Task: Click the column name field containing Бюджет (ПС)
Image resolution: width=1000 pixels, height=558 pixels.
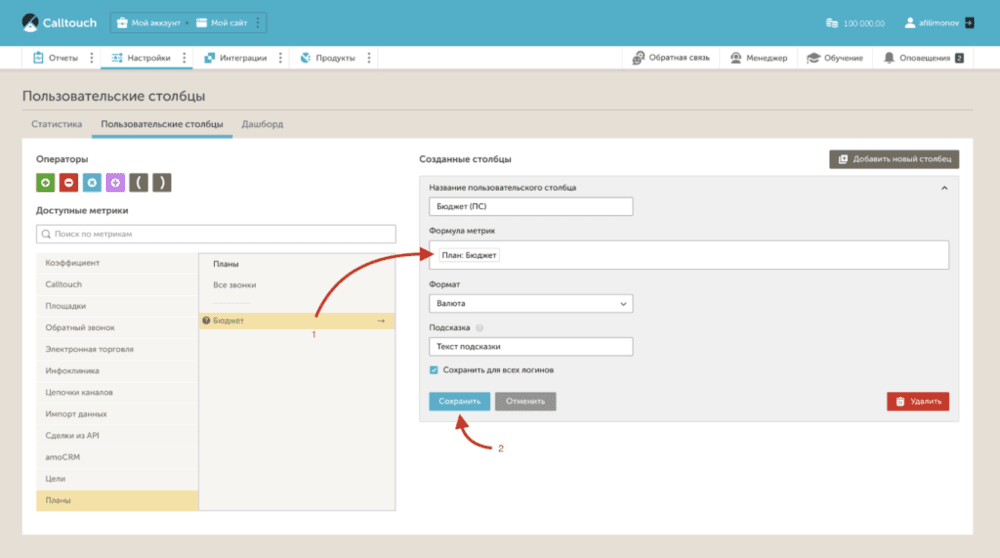Action: 531,207
